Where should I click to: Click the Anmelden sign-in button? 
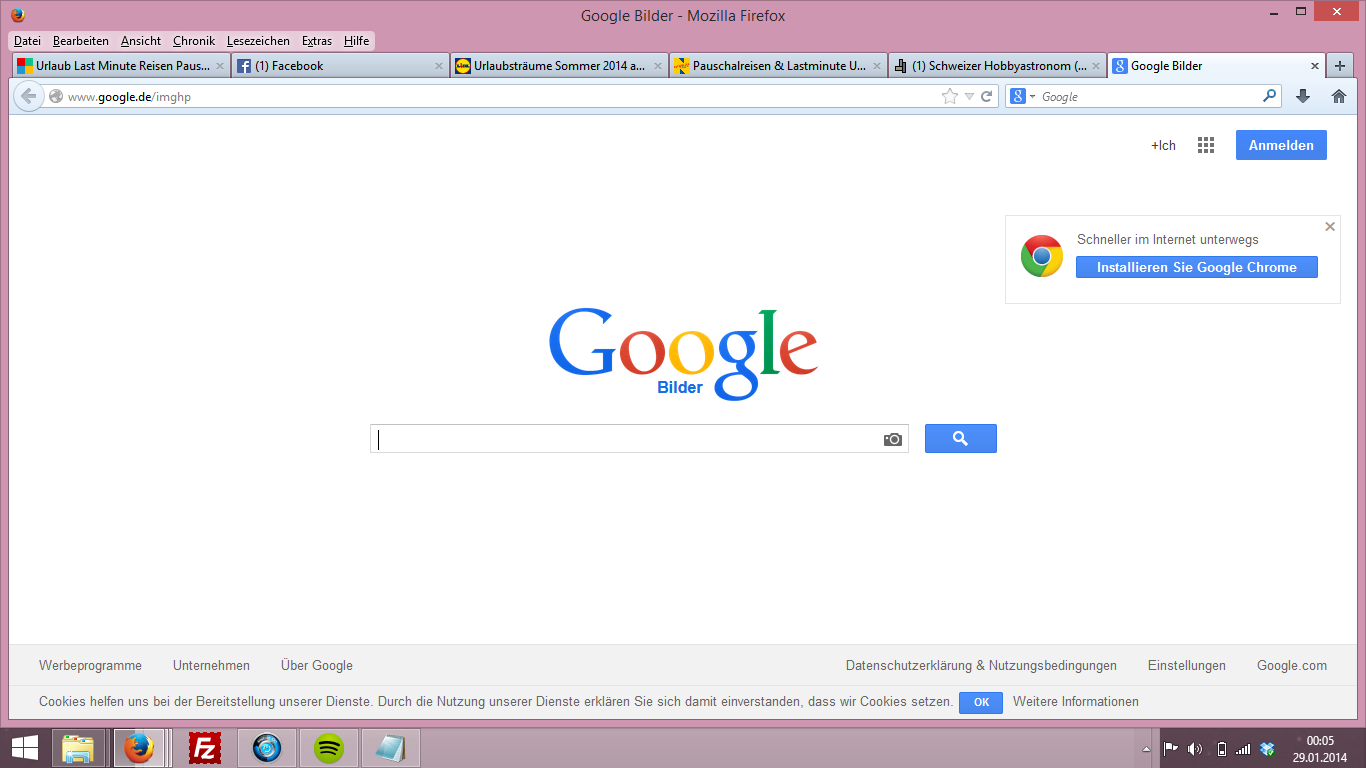1281,145
